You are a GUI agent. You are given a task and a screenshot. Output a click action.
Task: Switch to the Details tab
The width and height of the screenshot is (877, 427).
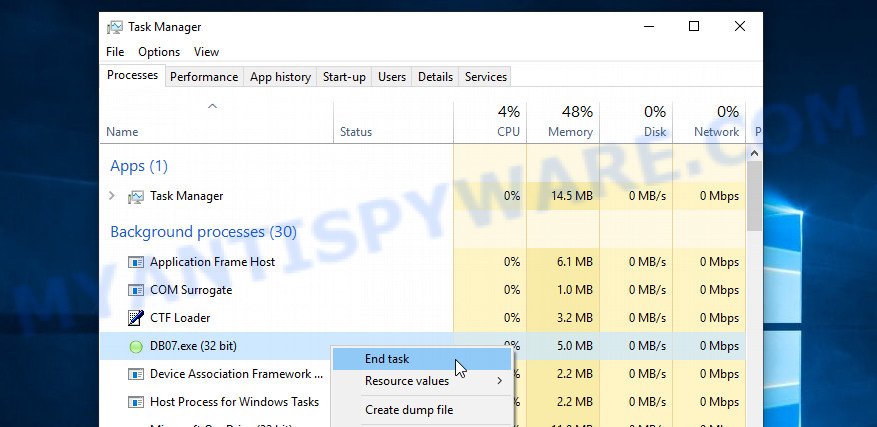(x=435, y=77)
